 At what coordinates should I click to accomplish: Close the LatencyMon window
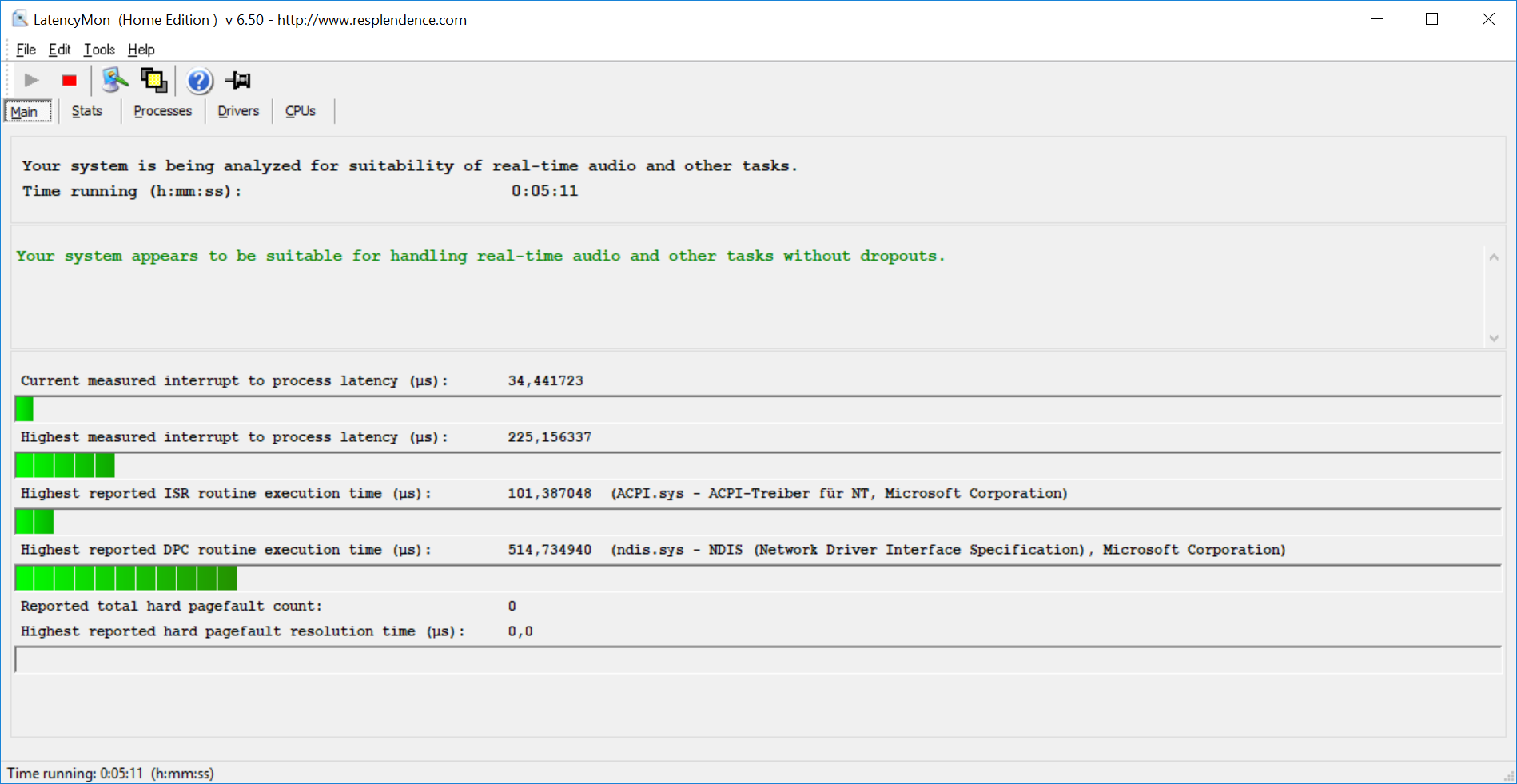pyautogui.click(x=1488, y=19)
